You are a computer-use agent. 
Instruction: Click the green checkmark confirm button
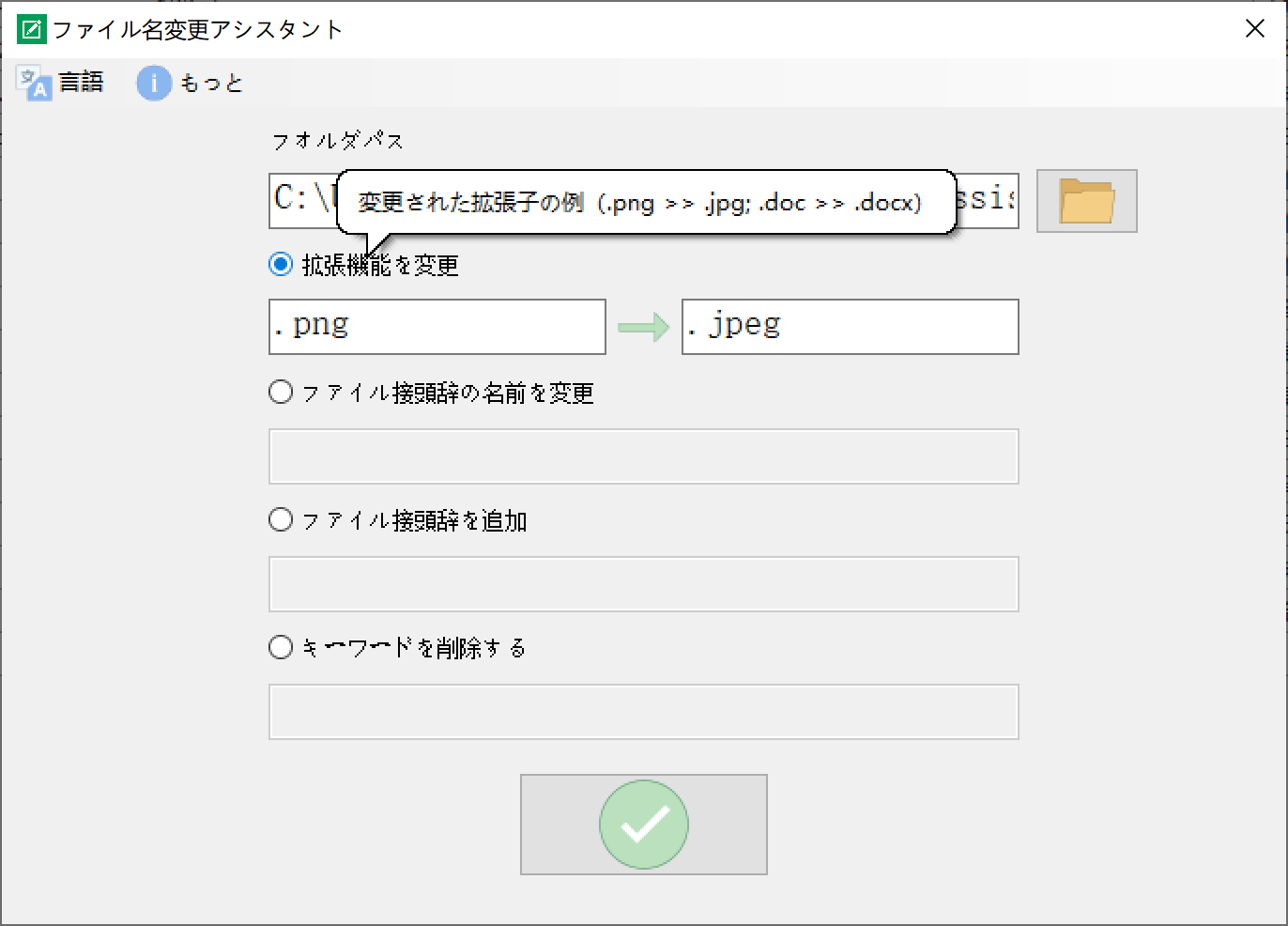tap(644, 825)
